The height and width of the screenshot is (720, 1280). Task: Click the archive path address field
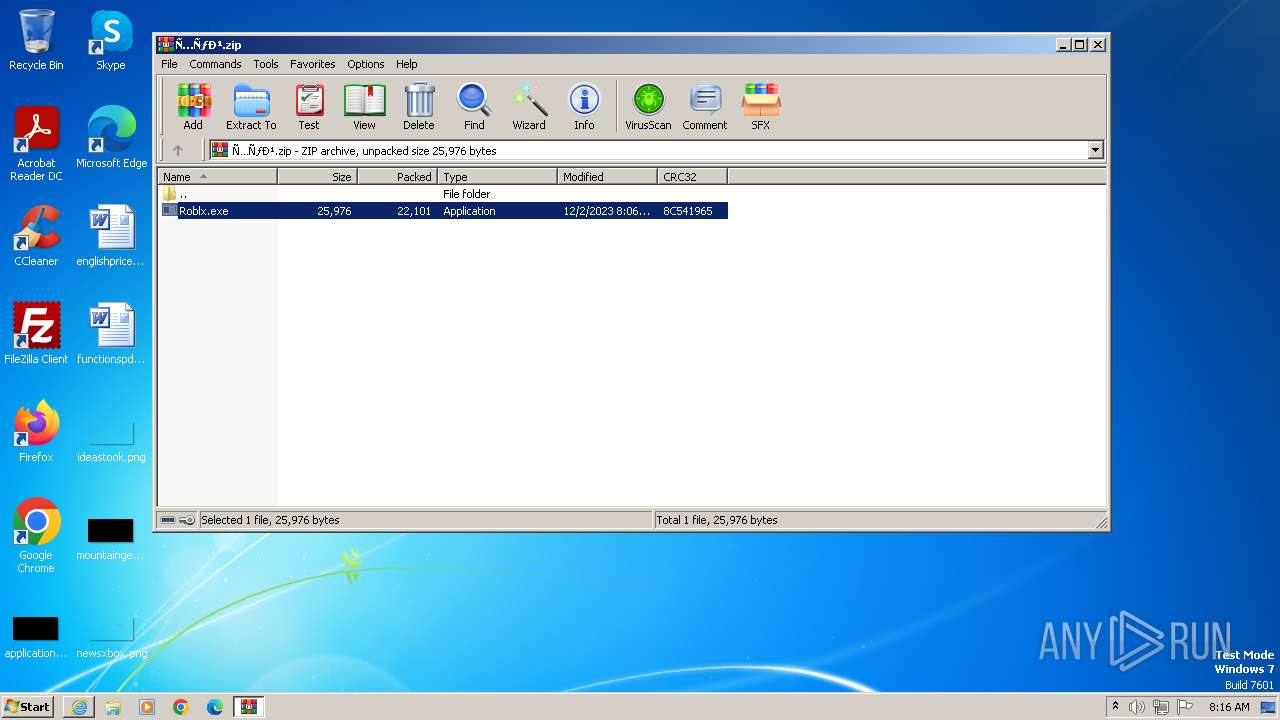pyautogui.click(x=648, y=150)
